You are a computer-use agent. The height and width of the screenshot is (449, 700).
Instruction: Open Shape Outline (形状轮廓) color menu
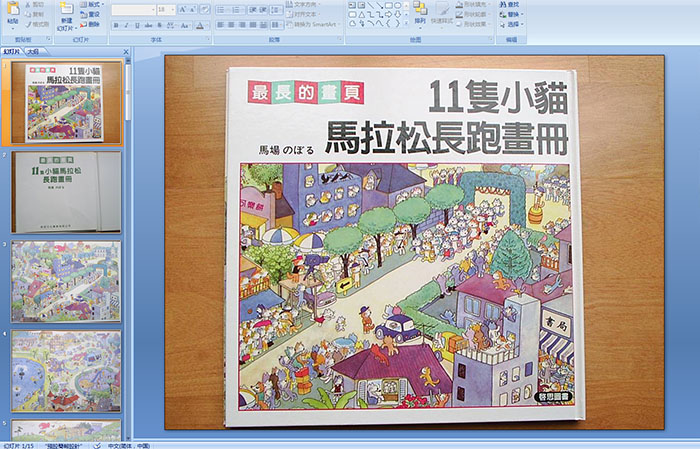tap(473, 14)
